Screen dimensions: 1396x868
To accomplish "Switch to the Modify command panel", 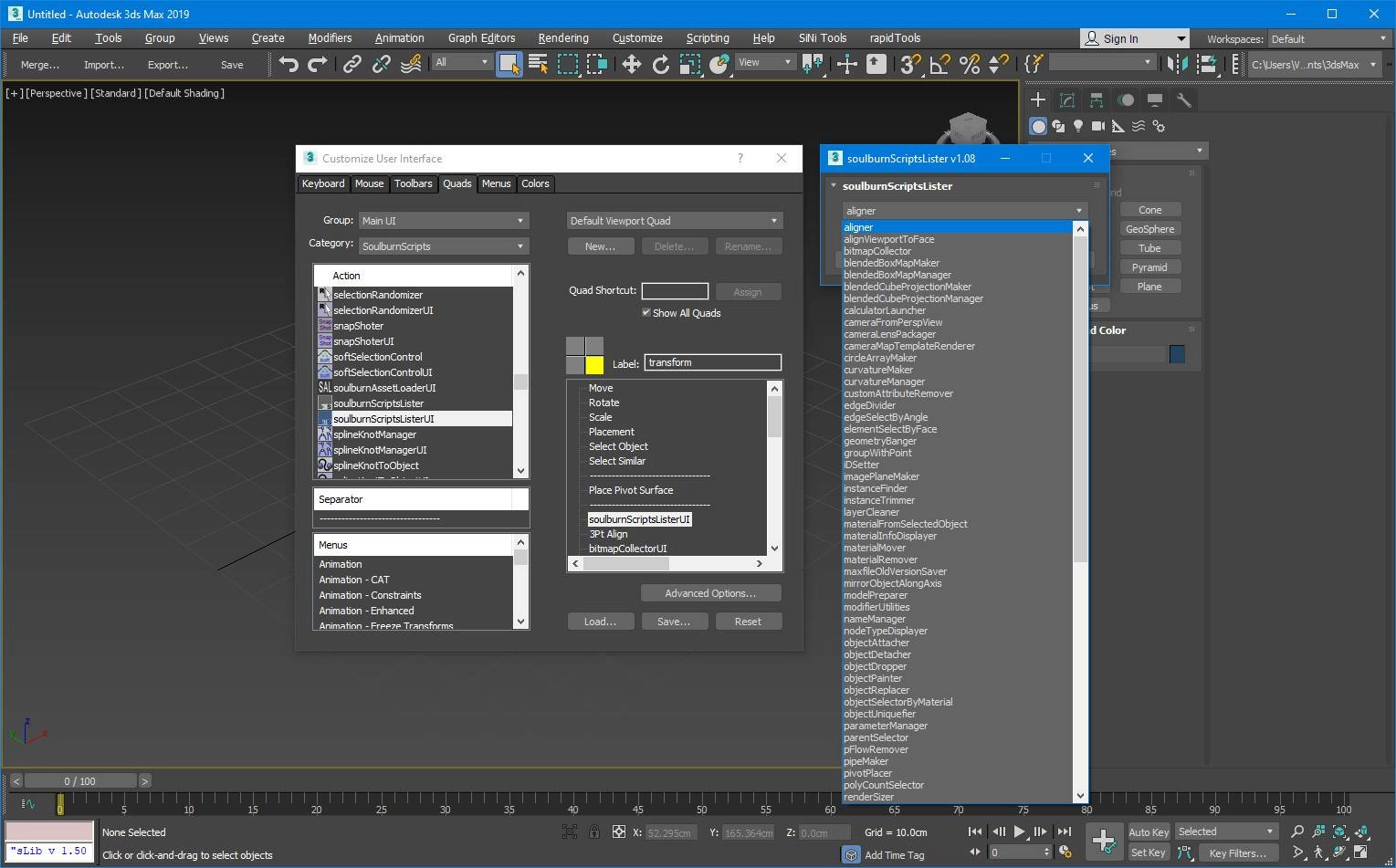I will 1067,99.
